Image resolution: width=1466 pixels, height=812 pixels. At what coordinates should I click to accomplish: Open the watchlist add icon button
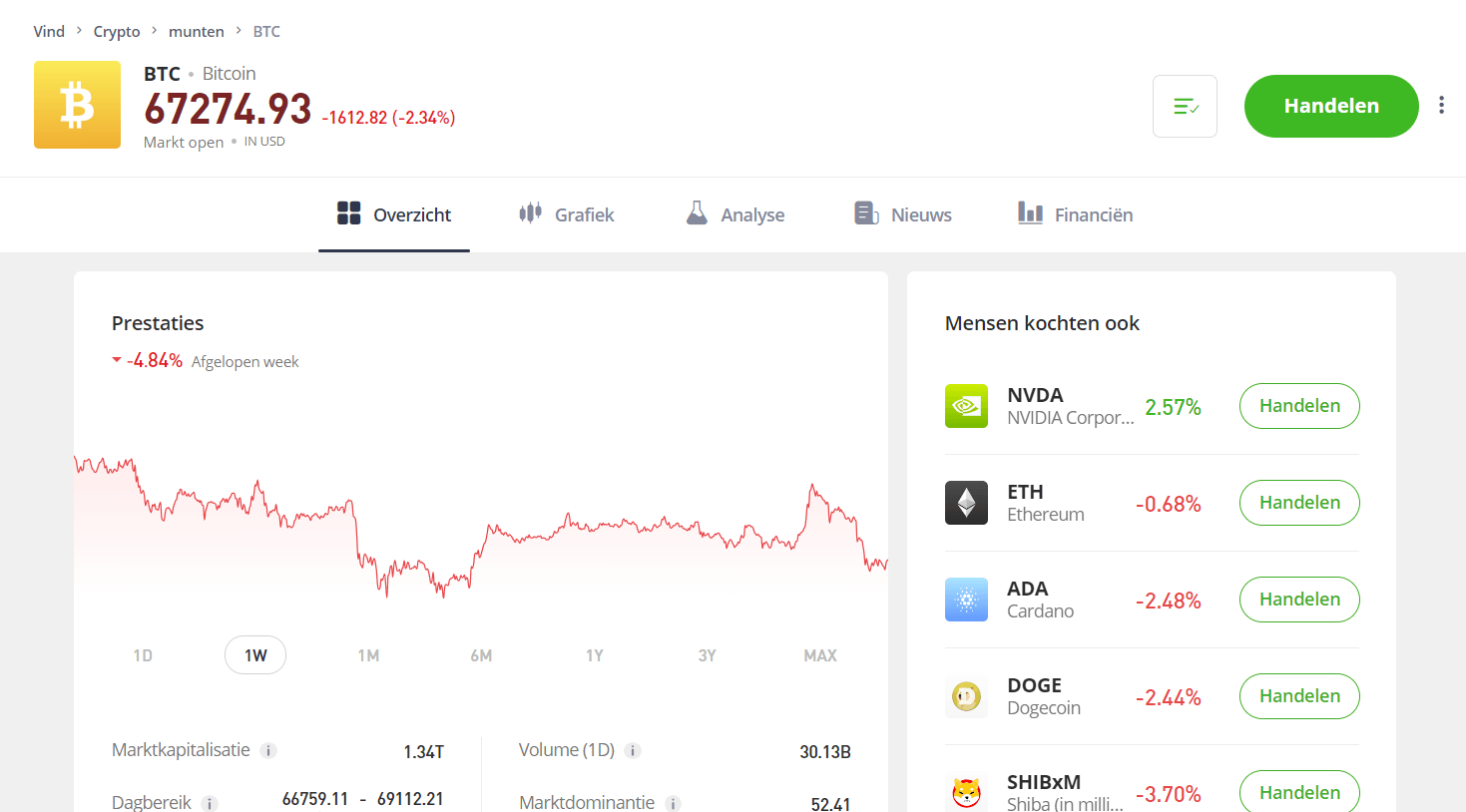point(1185,106)
